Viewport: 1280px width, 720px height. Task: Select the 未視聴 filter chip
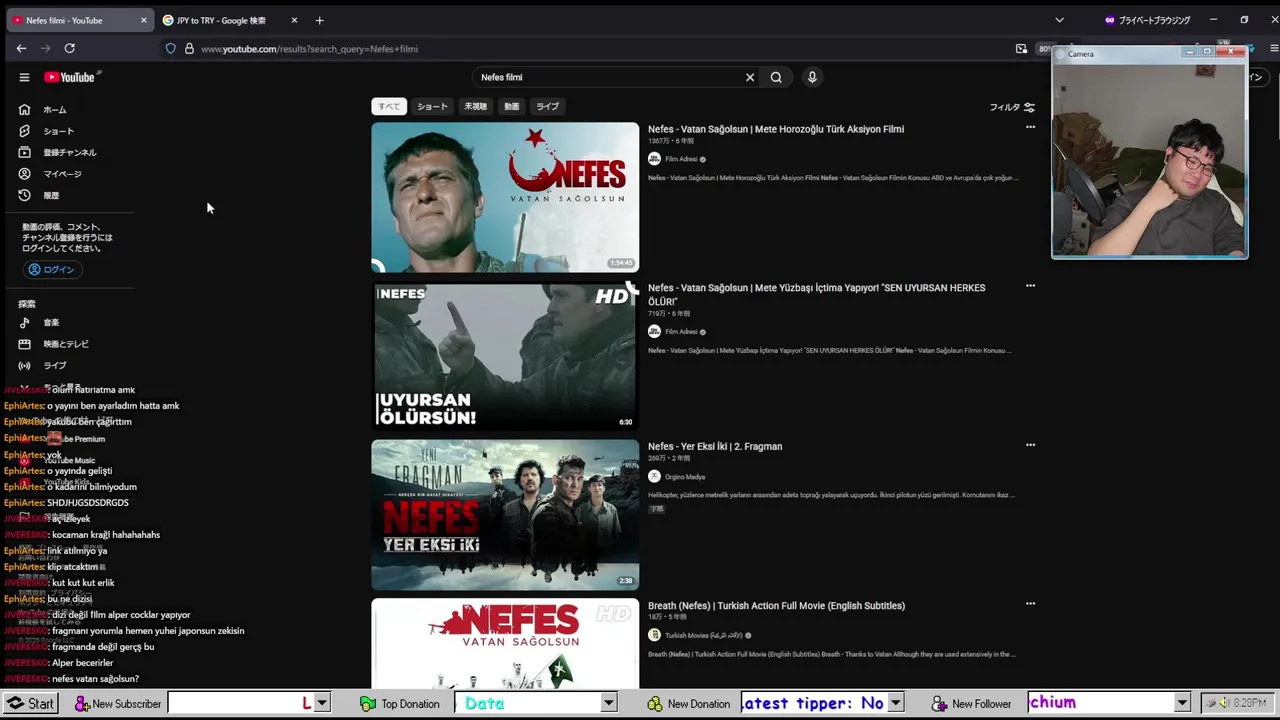coord(475,106)
